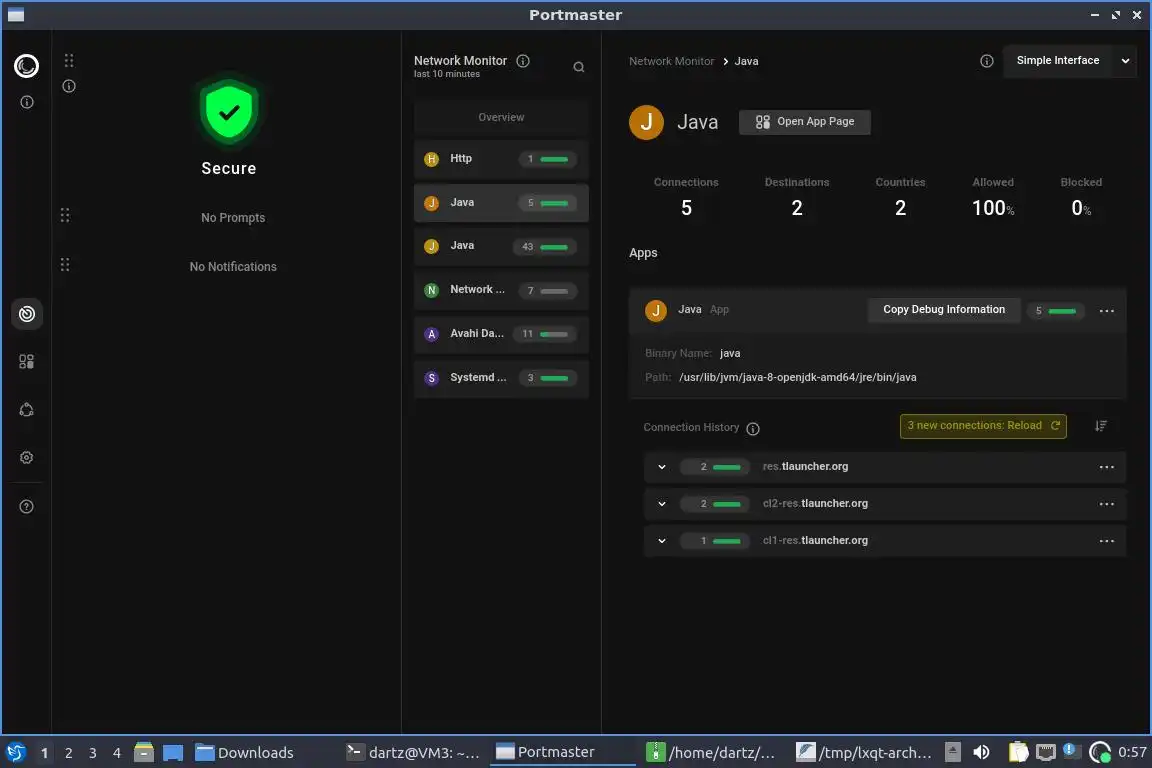Click the sort icon next to the Reload notice

pyautogui.click(x=1101, y=426)
